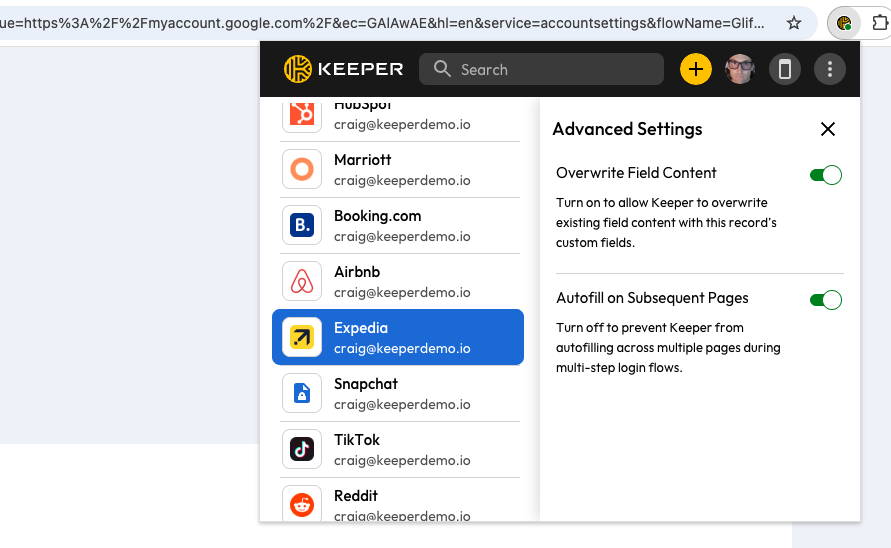Screen dimensions: 891x548
Task: Click the TikTok logo icon
Action: pos(302,449)
